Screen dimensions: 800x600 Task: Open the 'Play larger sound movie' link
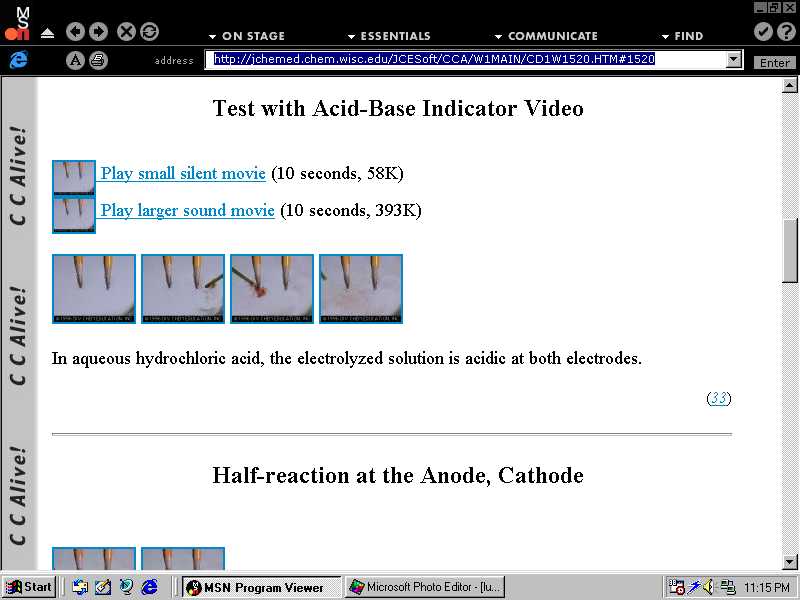[x=187, y=210]
